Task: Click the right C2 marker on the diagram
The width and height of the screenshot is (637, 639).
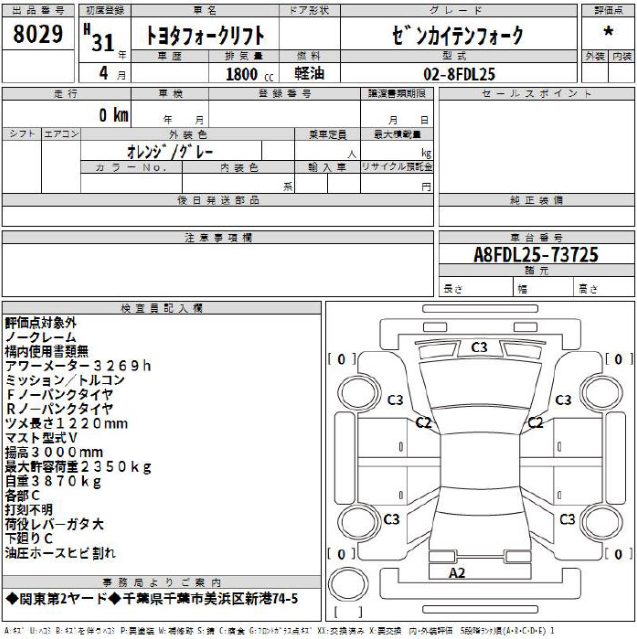Action: 536,423
